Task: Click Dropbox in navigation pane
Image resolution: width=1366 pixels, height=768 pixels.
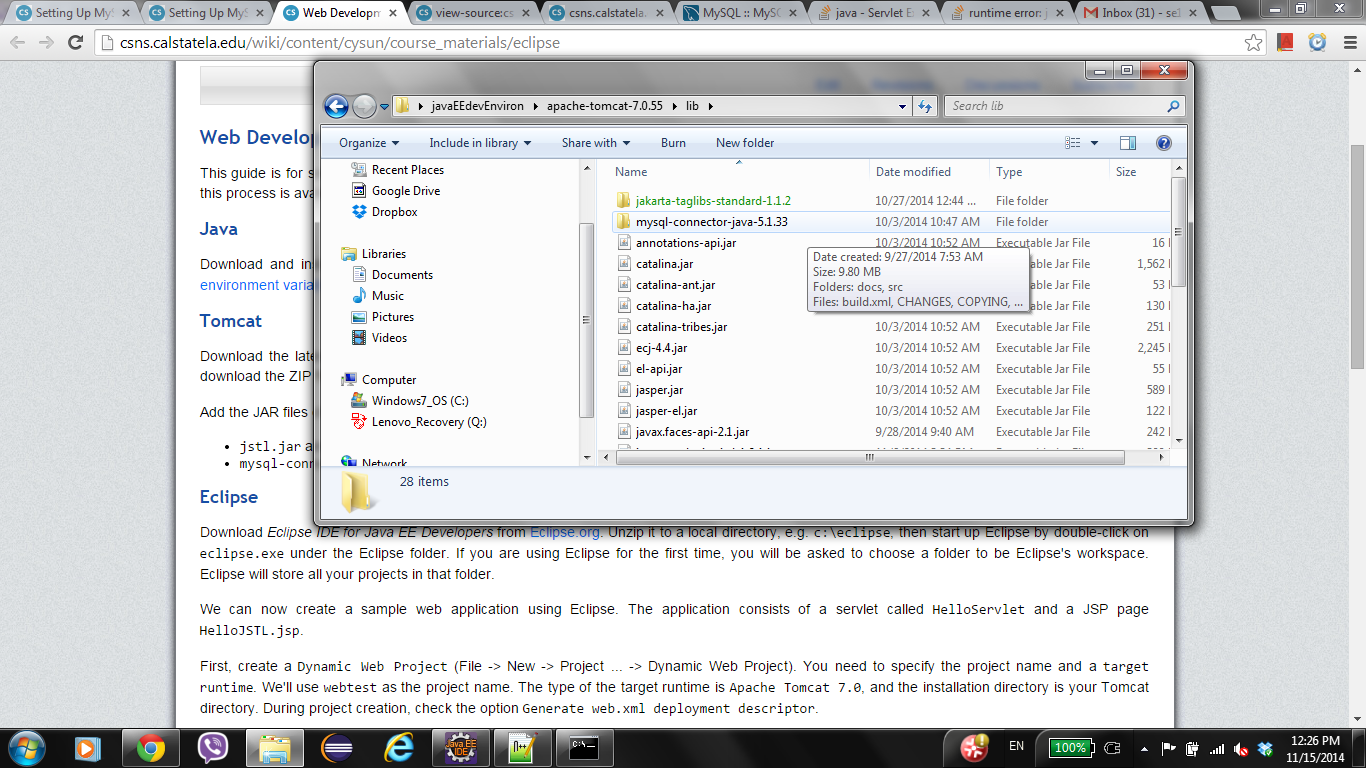Action: (394, 212)
